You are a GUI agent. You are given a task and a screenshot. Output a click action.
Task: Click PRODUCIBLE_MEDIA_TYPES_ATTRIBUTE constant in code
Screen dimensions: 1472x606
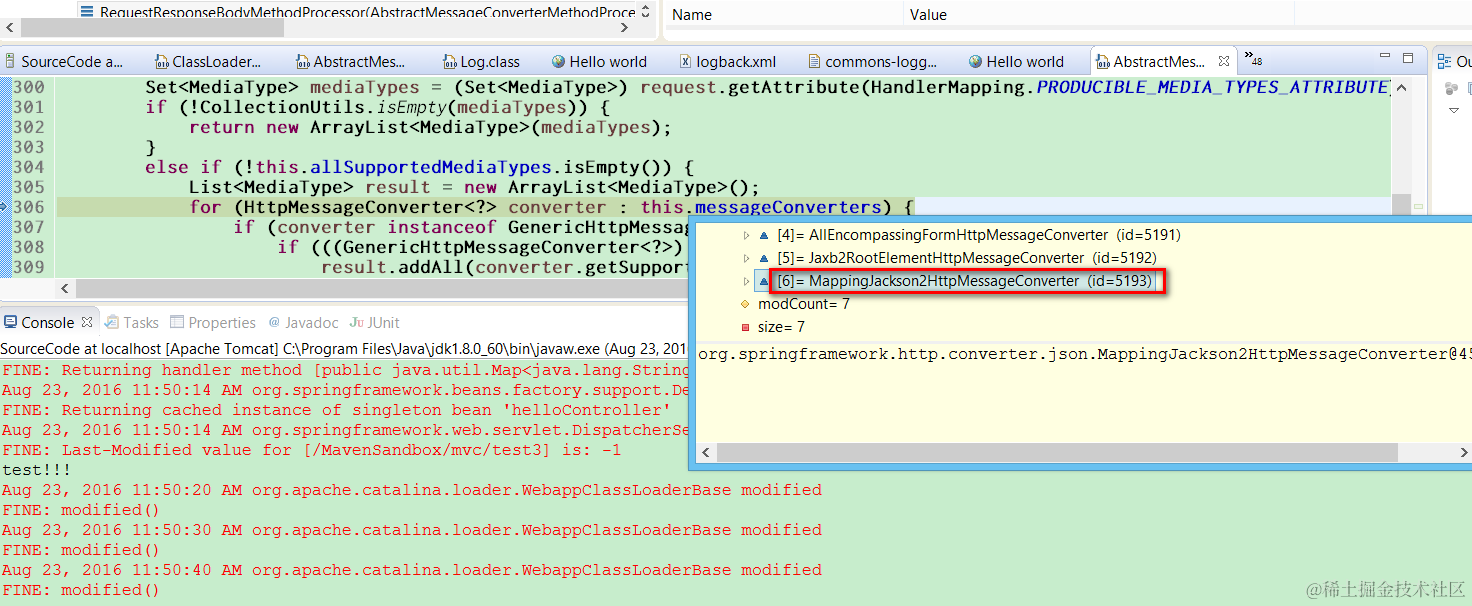1212,87
